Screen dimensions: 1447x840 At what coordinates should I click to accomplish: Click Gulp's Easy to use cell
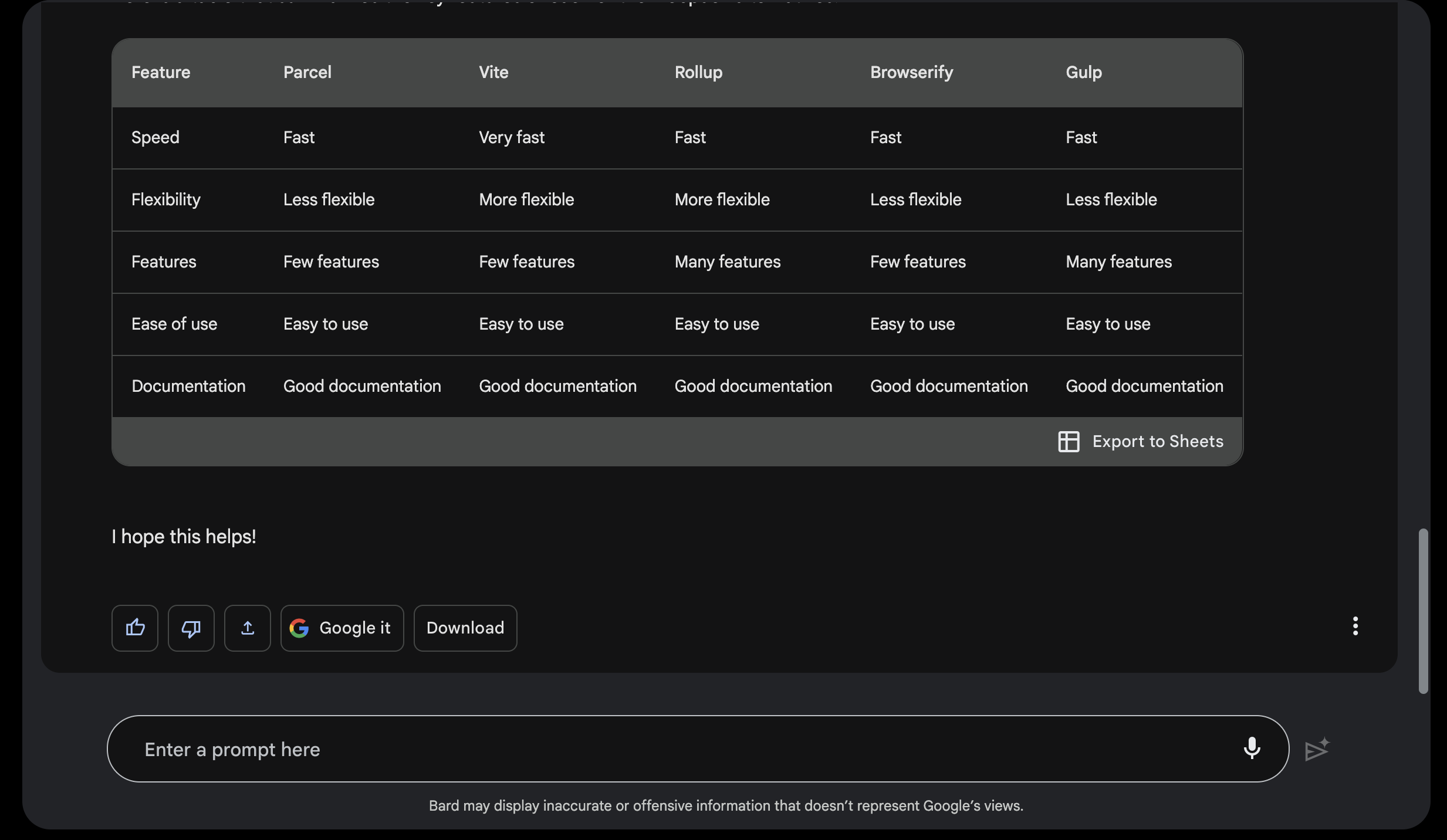pos(1108,324)
